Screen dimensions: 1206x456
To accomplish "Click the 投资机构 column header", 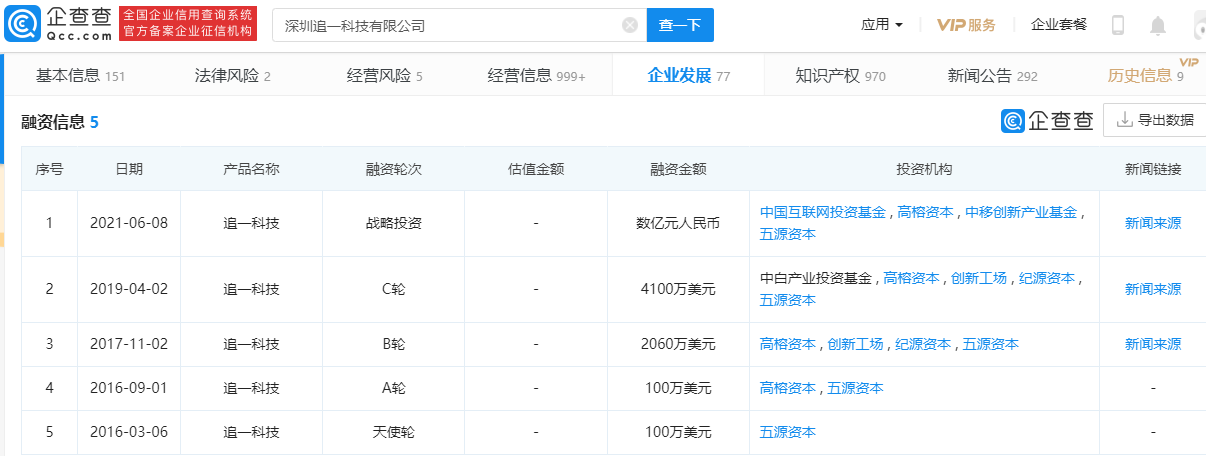I will [x=925, y=169].
